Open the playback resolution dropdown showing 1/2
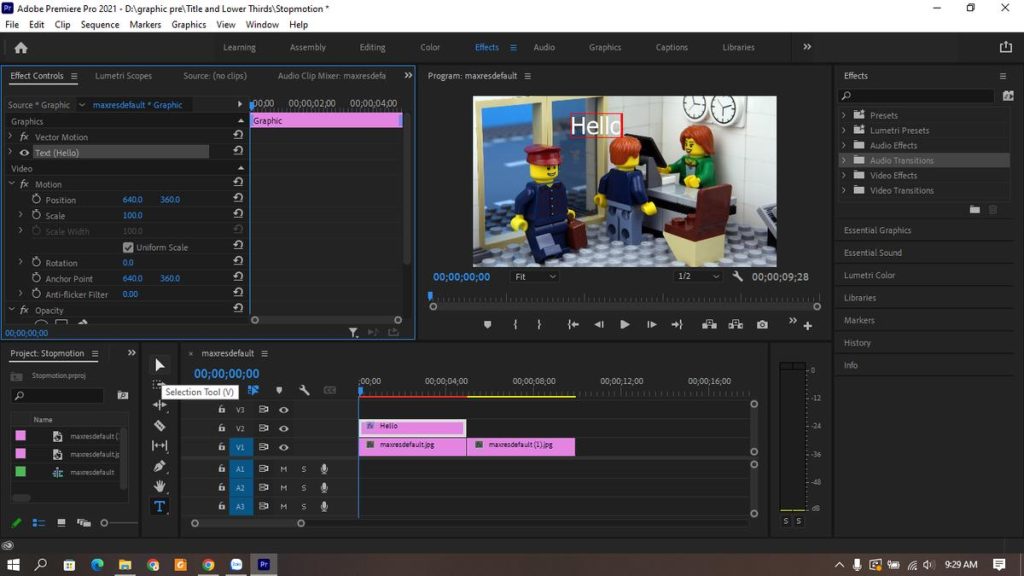1024x576 pixels. (697, 278)
